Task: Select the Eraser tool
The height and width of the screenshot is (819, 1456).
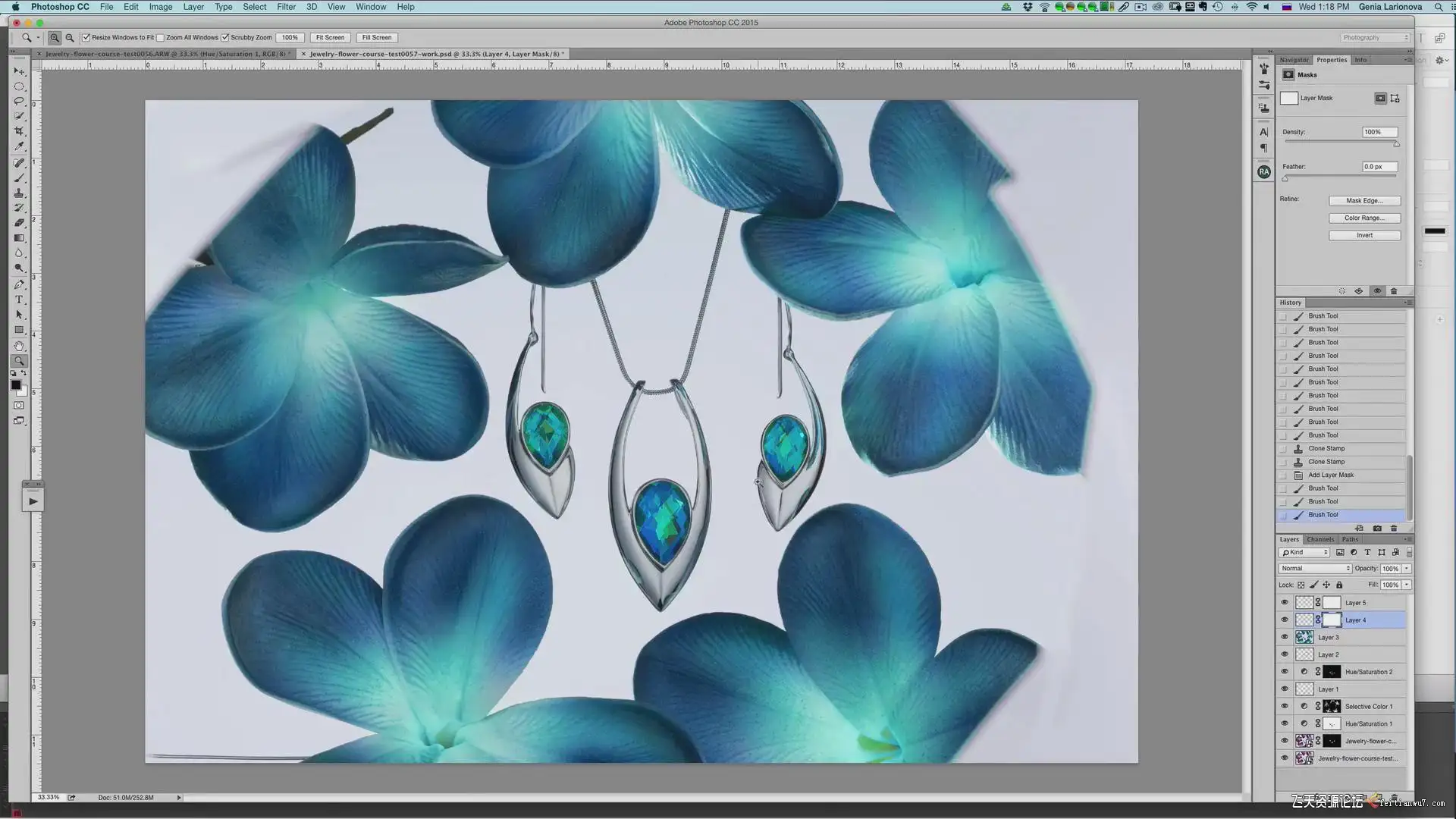Action: tap(19, 223)
